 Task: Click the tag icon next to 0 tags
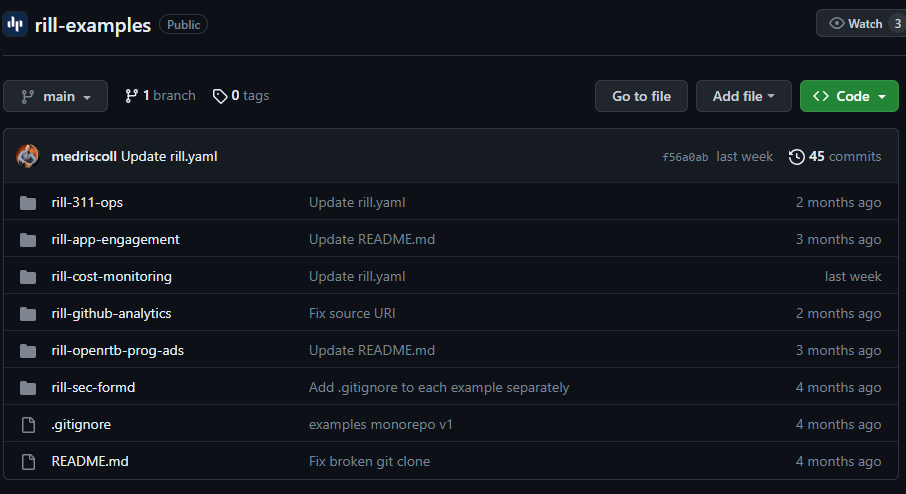220,96
